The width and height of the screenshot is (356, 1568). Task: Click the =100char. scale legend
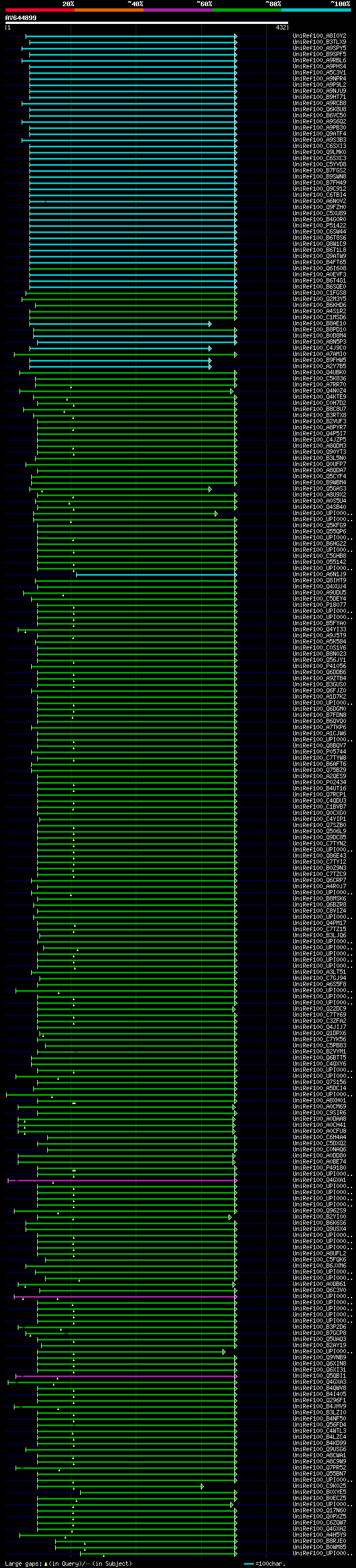(x=264, y=1564)
